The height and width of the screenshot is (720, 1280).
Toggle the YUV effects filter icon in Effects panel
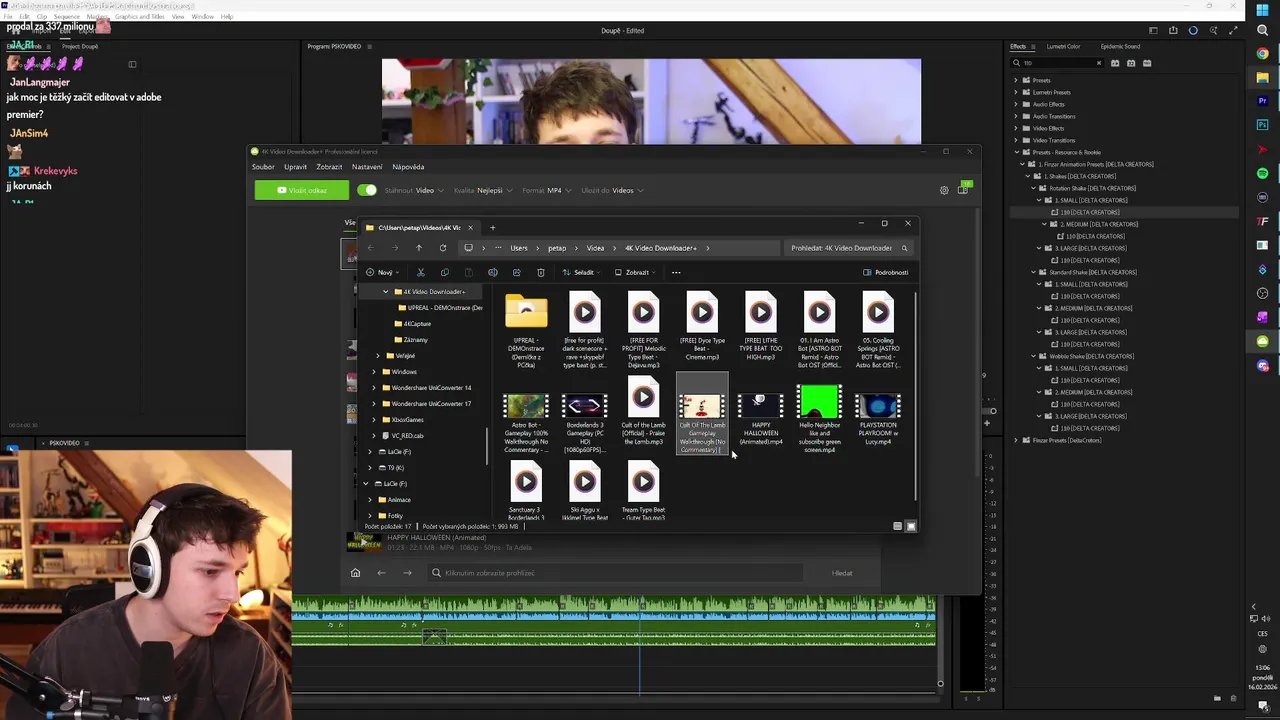coord(1146,63)
